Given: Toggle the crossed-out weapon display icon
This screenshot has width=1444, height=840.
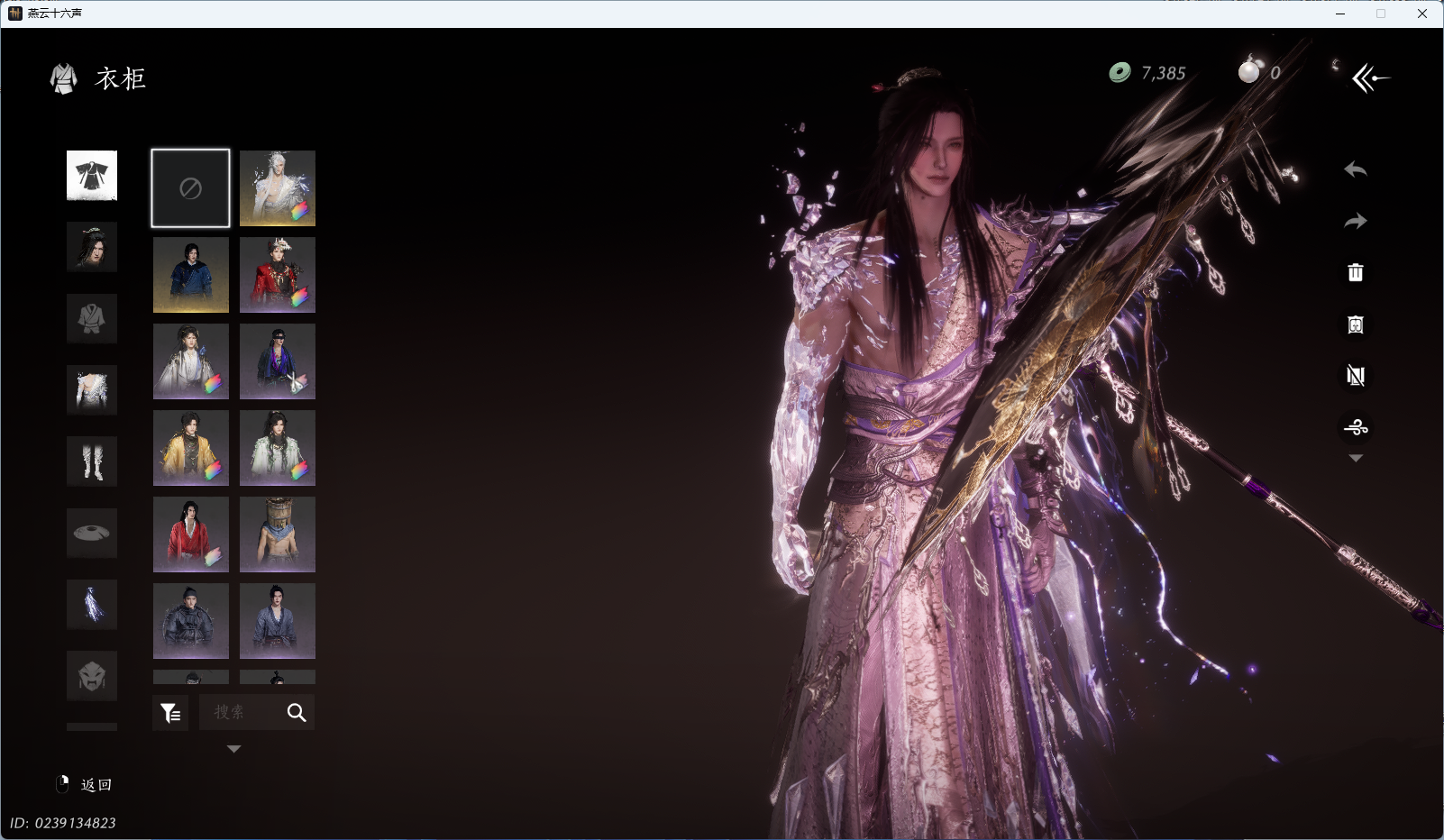Looking at the screenshot, I should pyautogui.click(x=1355, y=376).
